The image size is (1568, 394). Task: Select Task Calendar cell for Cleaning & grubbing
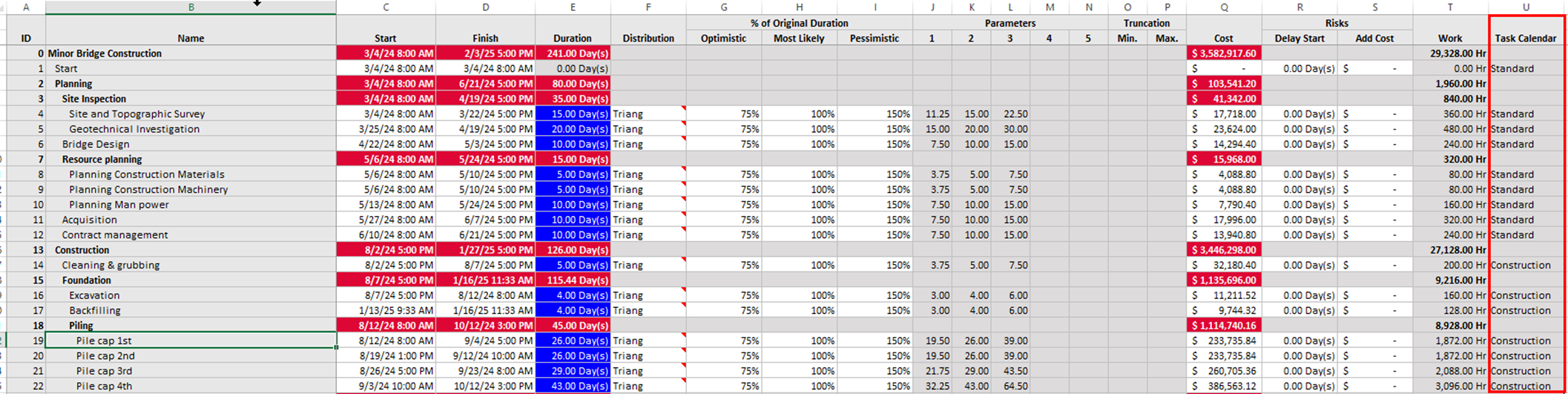(x=1525, y=265)
